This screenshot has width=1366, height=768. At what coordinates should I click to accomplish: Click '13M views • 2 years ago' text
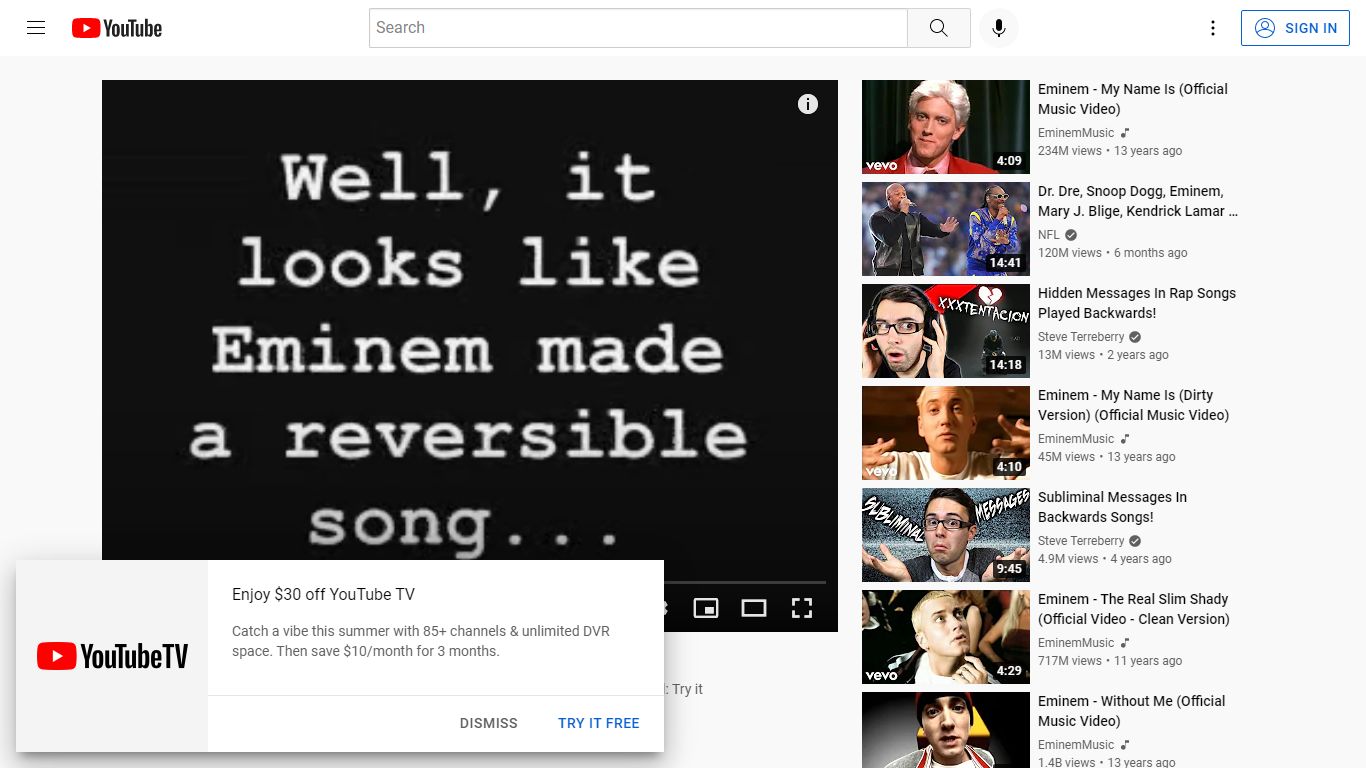pyautogui.click(x=1103, y=355)
